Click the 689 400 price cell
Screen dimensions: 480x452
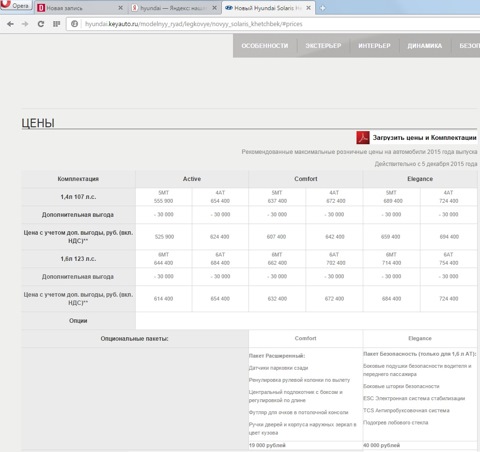[393, 201]
